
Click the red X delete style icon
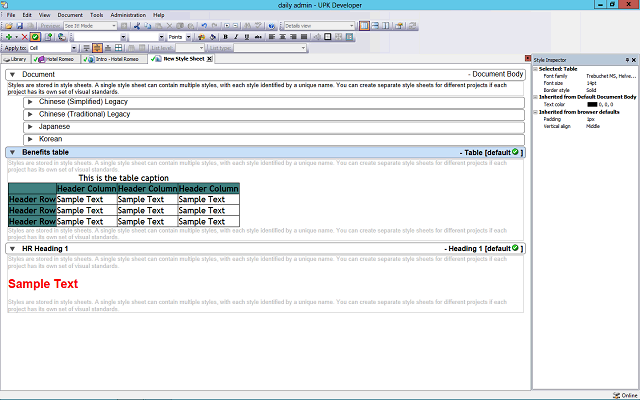[24, 37]
